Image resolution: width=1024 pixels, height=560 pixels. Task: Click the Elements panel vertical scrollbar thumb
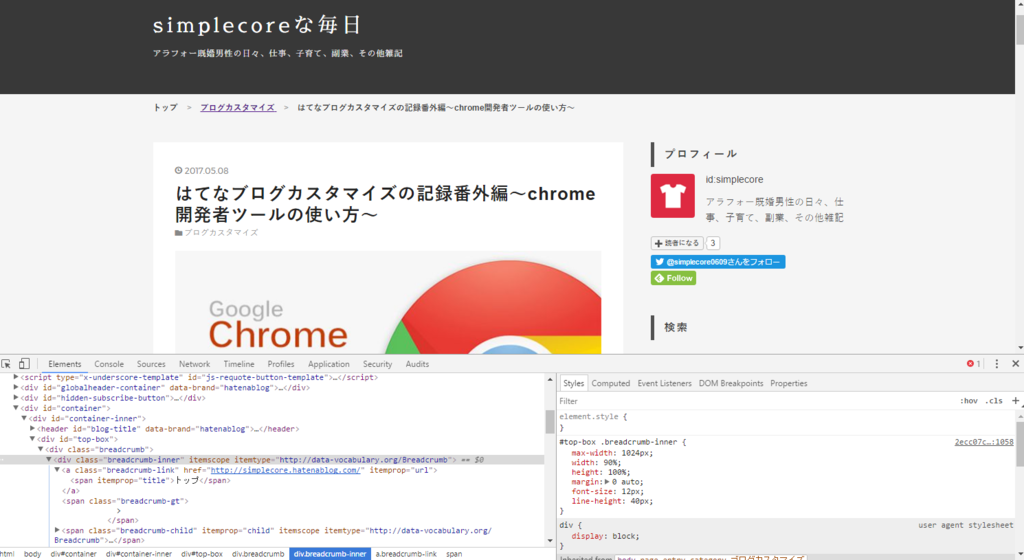(550, 422)
